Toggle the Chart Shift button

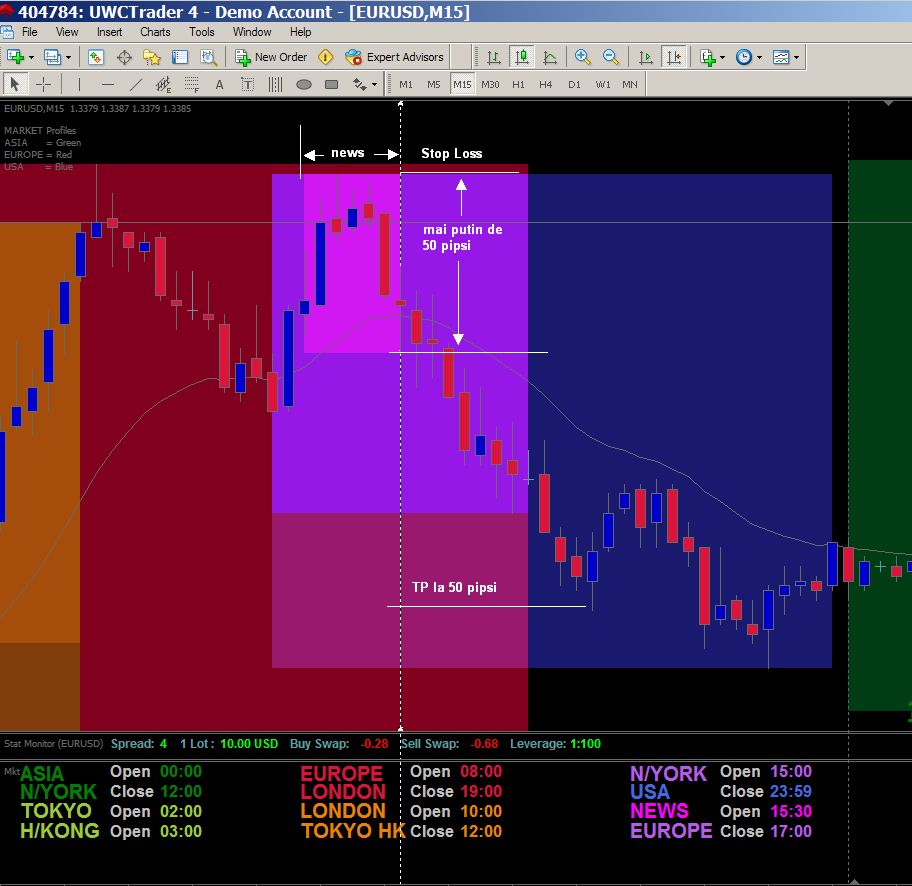675,57
